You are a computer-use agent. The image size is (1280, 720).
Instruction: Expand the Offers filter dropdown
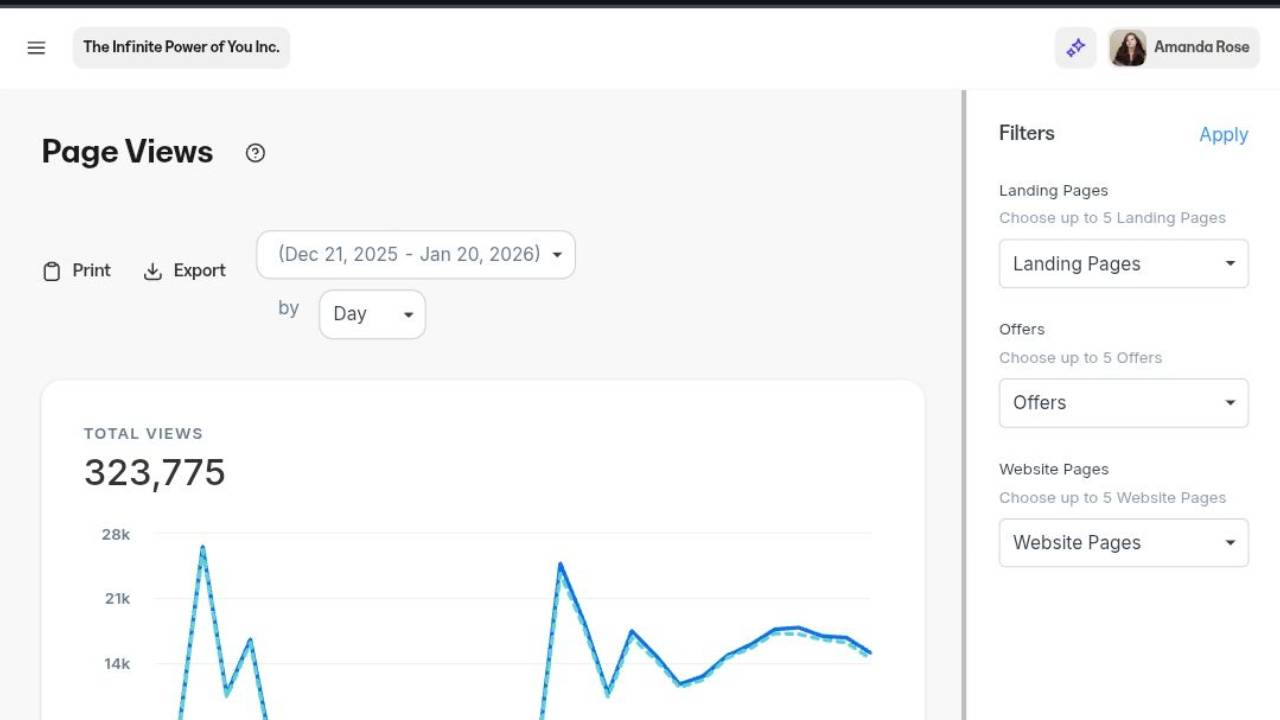pos(1123,403)
